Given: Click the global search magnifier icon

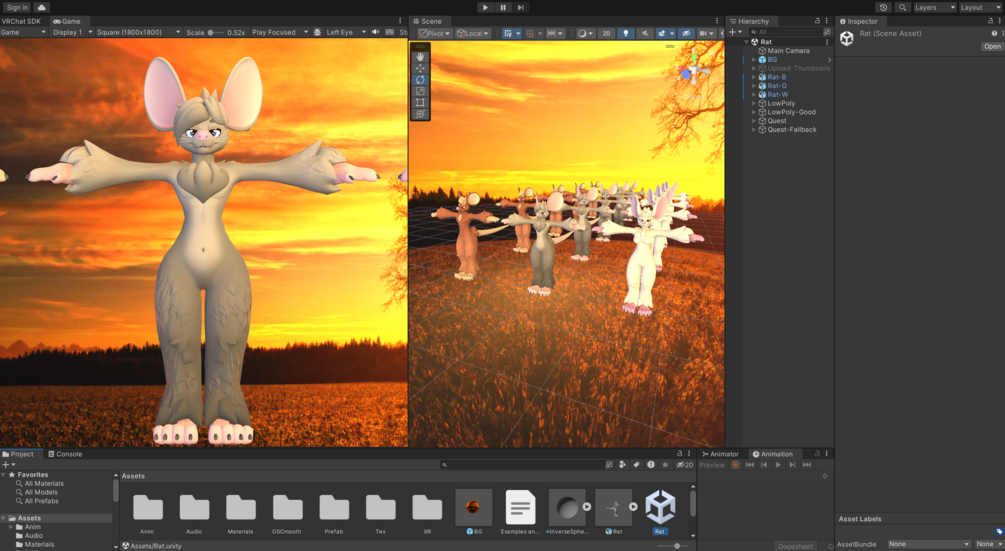Looking at the screenshot, I should click(902, 7).
